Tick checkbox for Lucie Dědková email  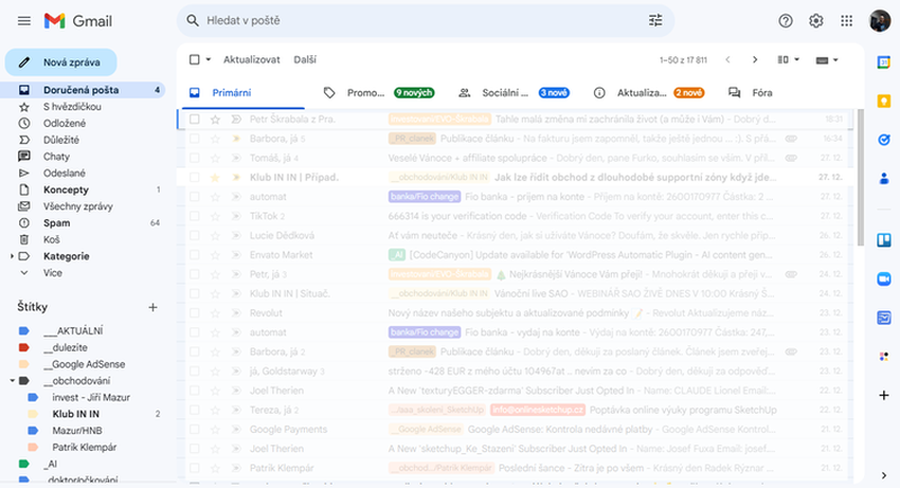tap(195, 235)
